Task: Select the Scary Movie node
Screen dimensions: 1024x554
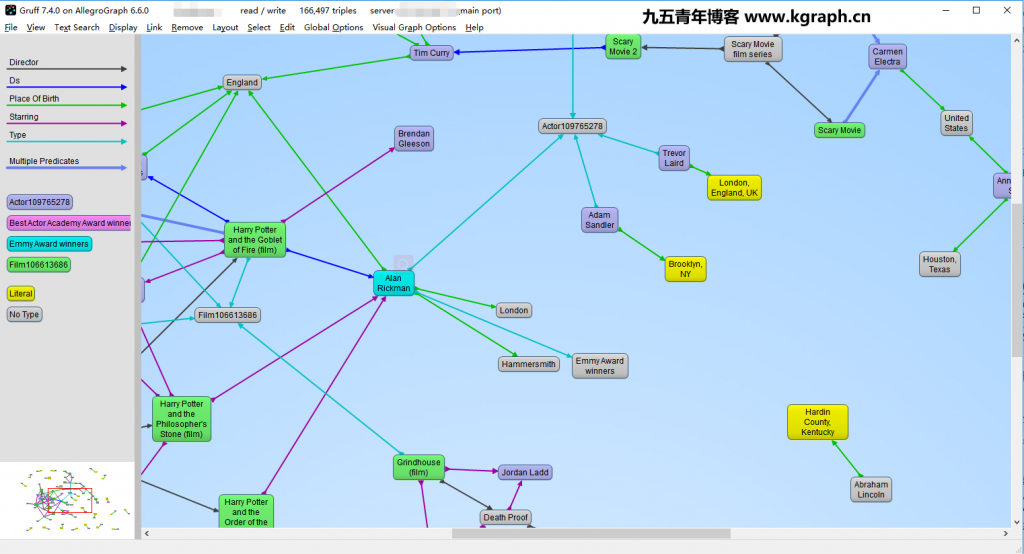Action: click(840, 130)
